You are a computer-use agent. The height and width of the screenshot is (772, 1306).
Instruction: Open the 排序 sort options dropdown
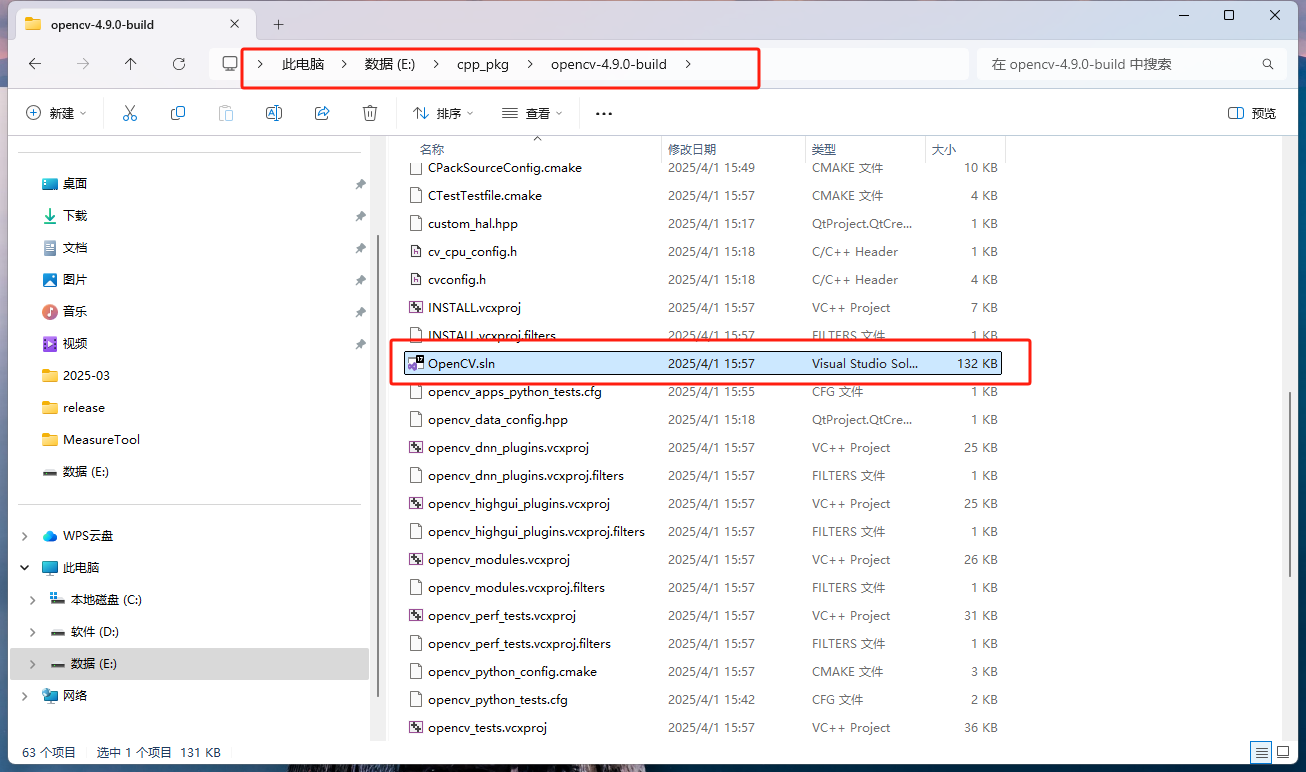coord(442,112)
